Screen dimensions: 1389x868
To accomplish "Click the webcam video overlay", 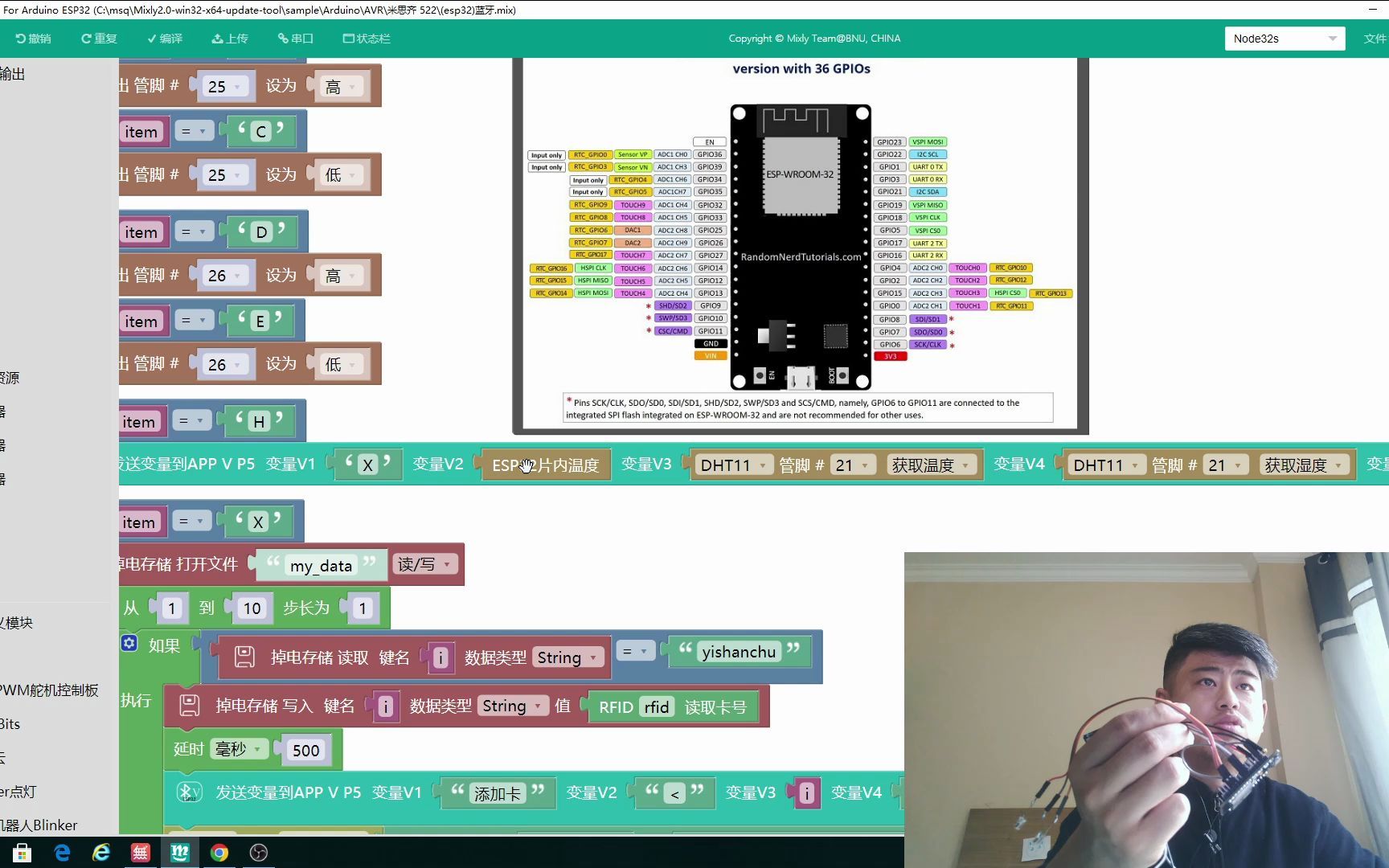I will tap(1146, 710).
